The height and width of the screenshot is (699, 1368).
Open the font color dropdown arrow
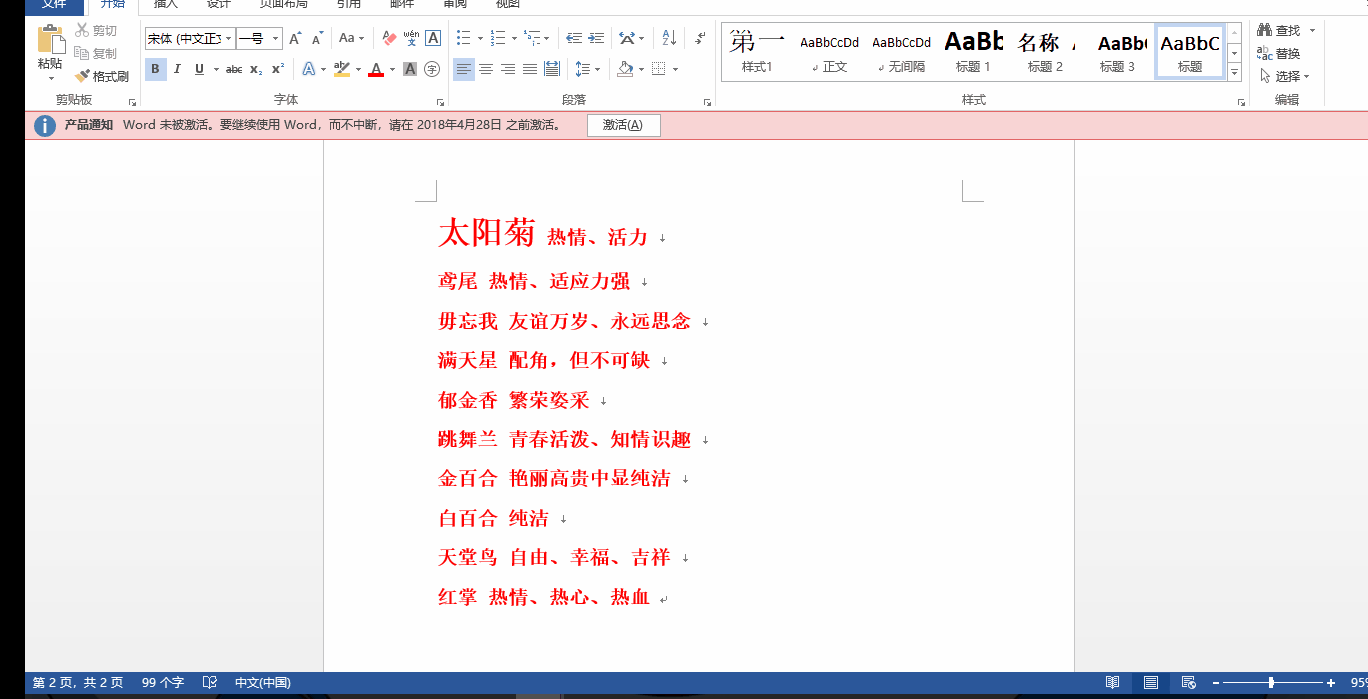[392, 69]
